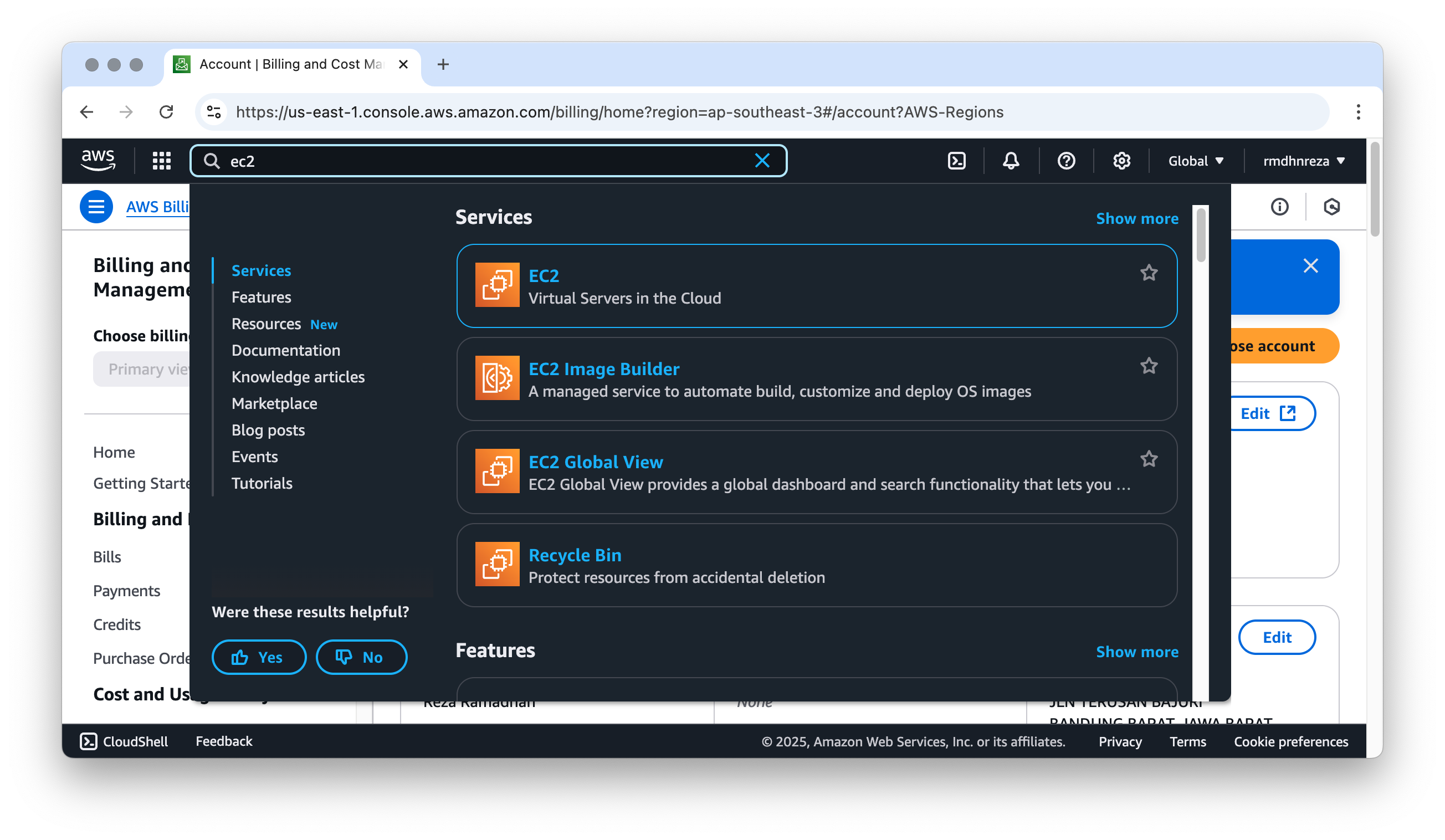Open the services grid menu icon

(162, 161)
